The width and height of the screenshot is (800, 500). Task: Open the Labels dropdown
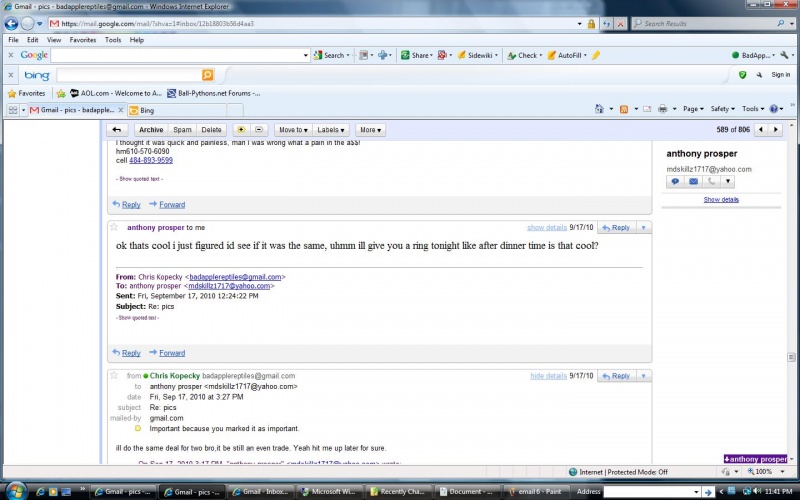coord(330,130)
